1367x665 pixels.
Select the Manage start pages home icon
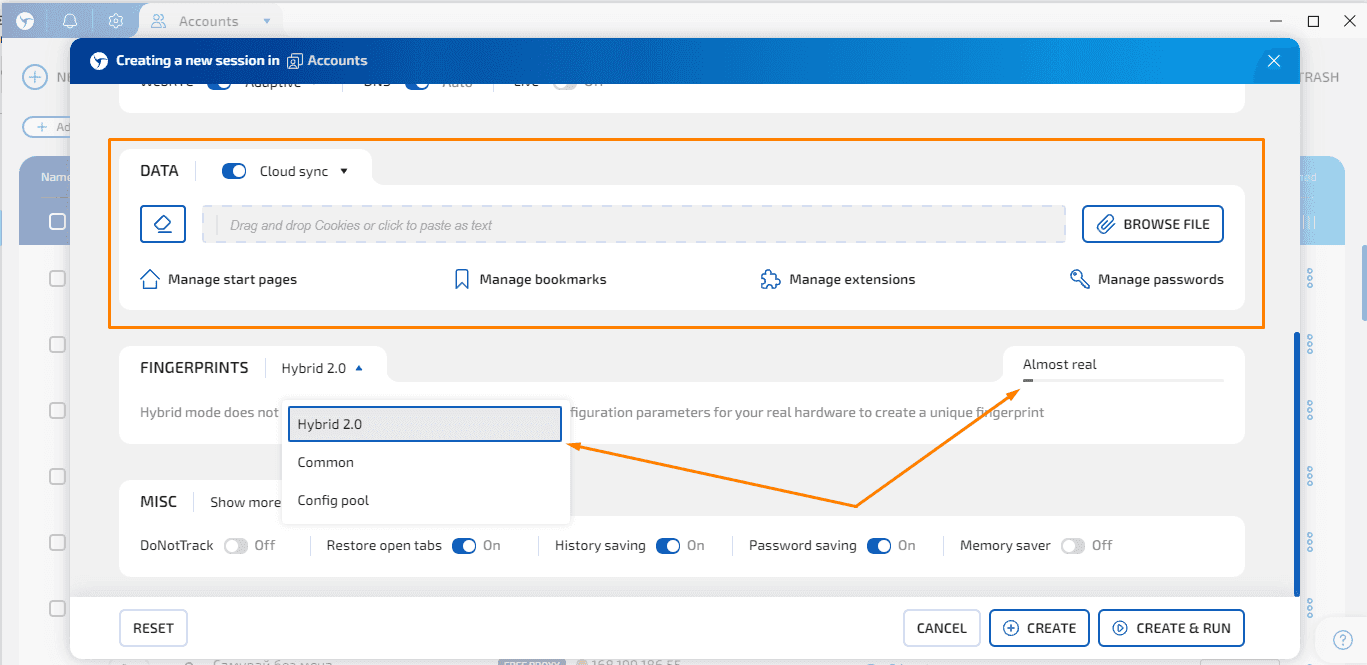click(149, 279)
